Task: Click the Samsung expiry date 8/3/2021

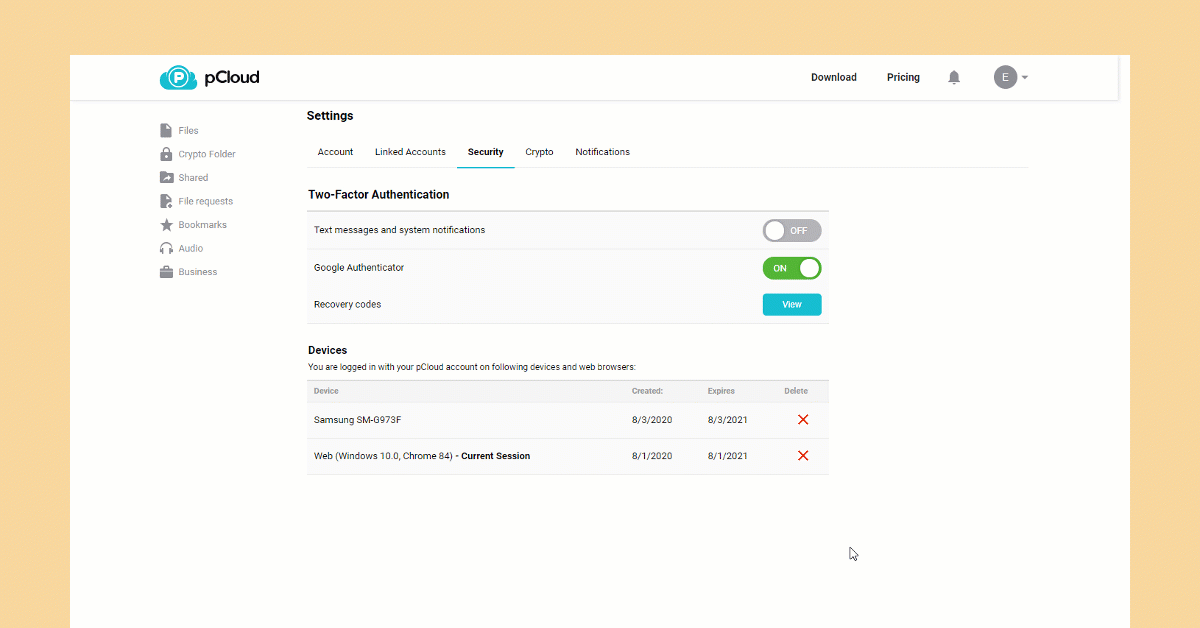Action: (727, 420)
